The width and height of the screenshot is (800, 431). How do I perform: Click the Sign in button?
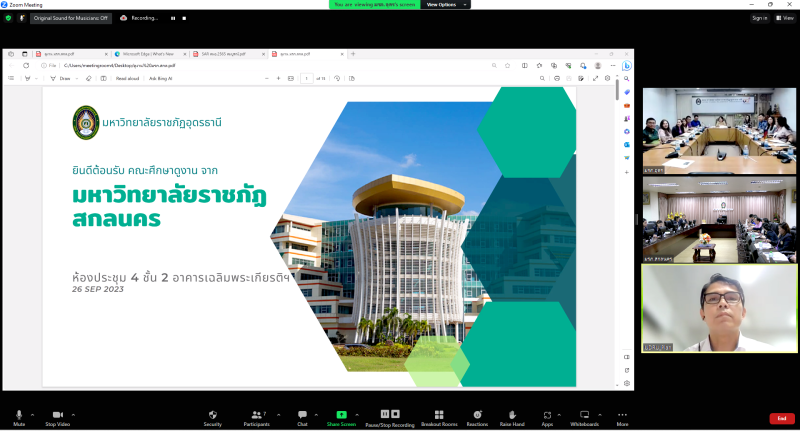tap(760, 18)
